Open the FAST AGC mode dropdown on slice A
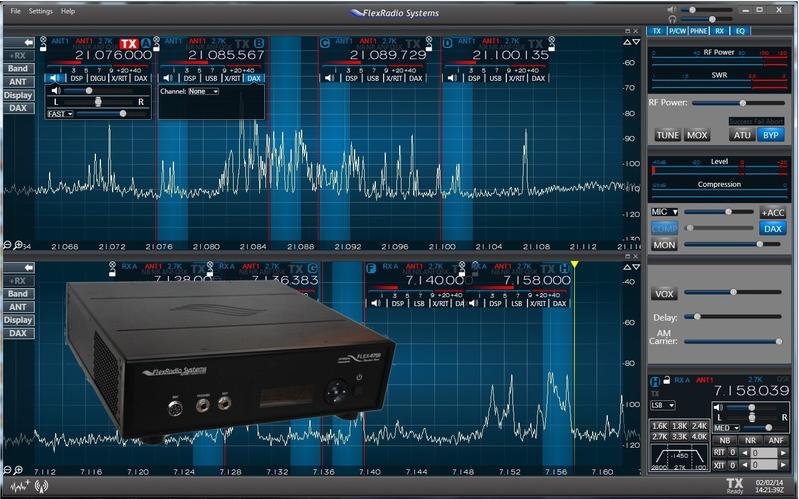The width and height of the screenshot is (799, 499). (60, 114)
